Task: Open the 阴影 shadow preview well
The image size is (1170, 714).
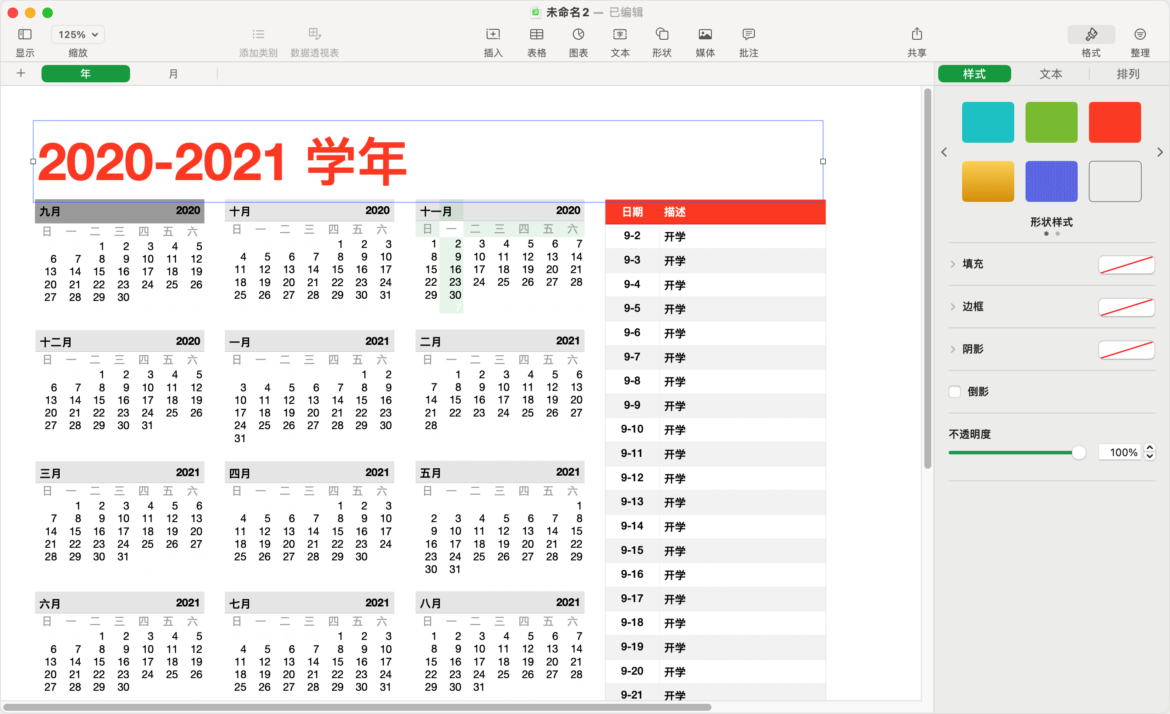Action: [x=1127, y=349]
